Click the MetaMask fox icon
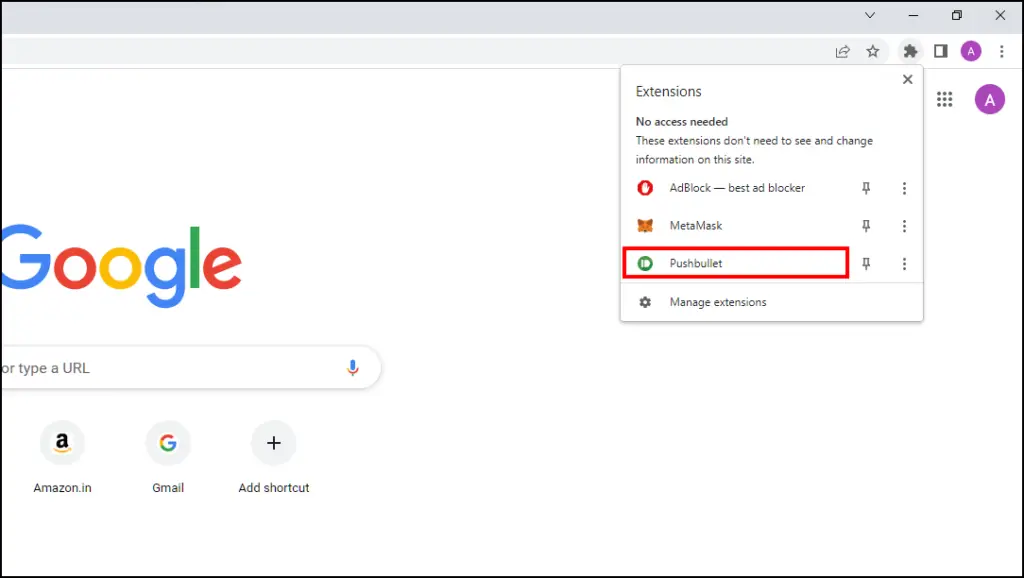Image resolution: width=1024 pixels, height=578 pixels. click(x=645, y=226)
